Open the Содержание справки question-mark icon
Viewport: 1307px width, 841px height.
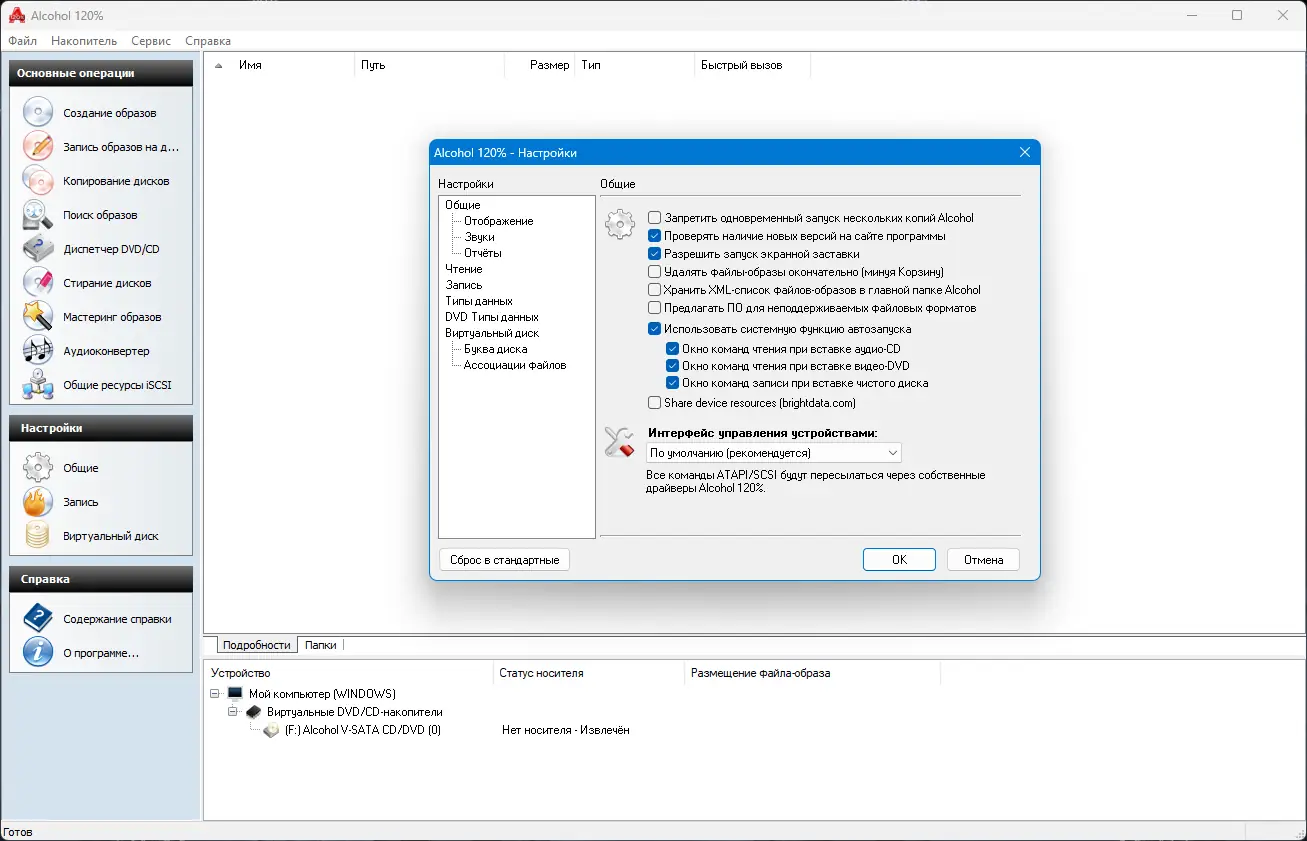click(x=38, y=618)
